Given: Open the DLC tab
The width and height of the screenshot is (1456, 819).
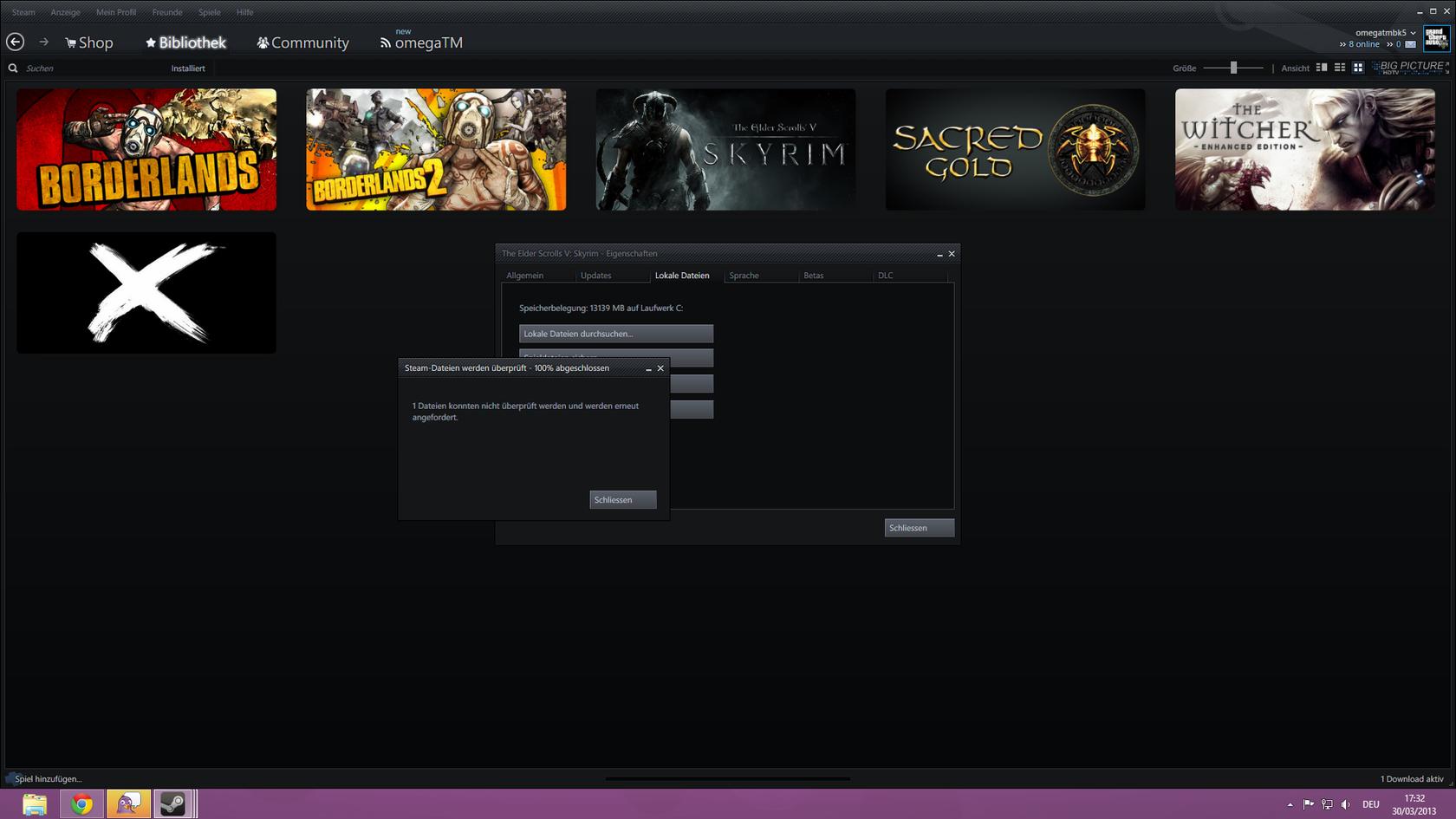Looking at the screenshot, I should point(885,276).
